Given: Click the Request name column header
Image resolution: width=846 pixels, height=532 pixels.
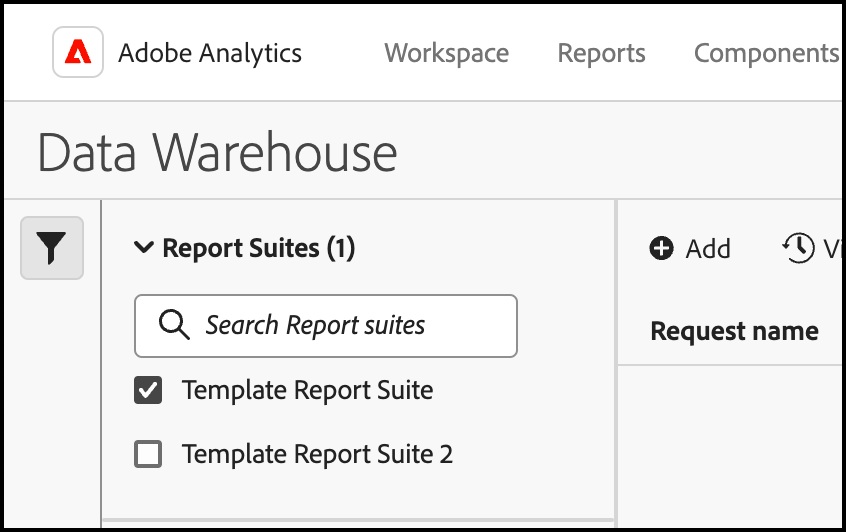Looking at the screenshot, I should tap(734, 331).
